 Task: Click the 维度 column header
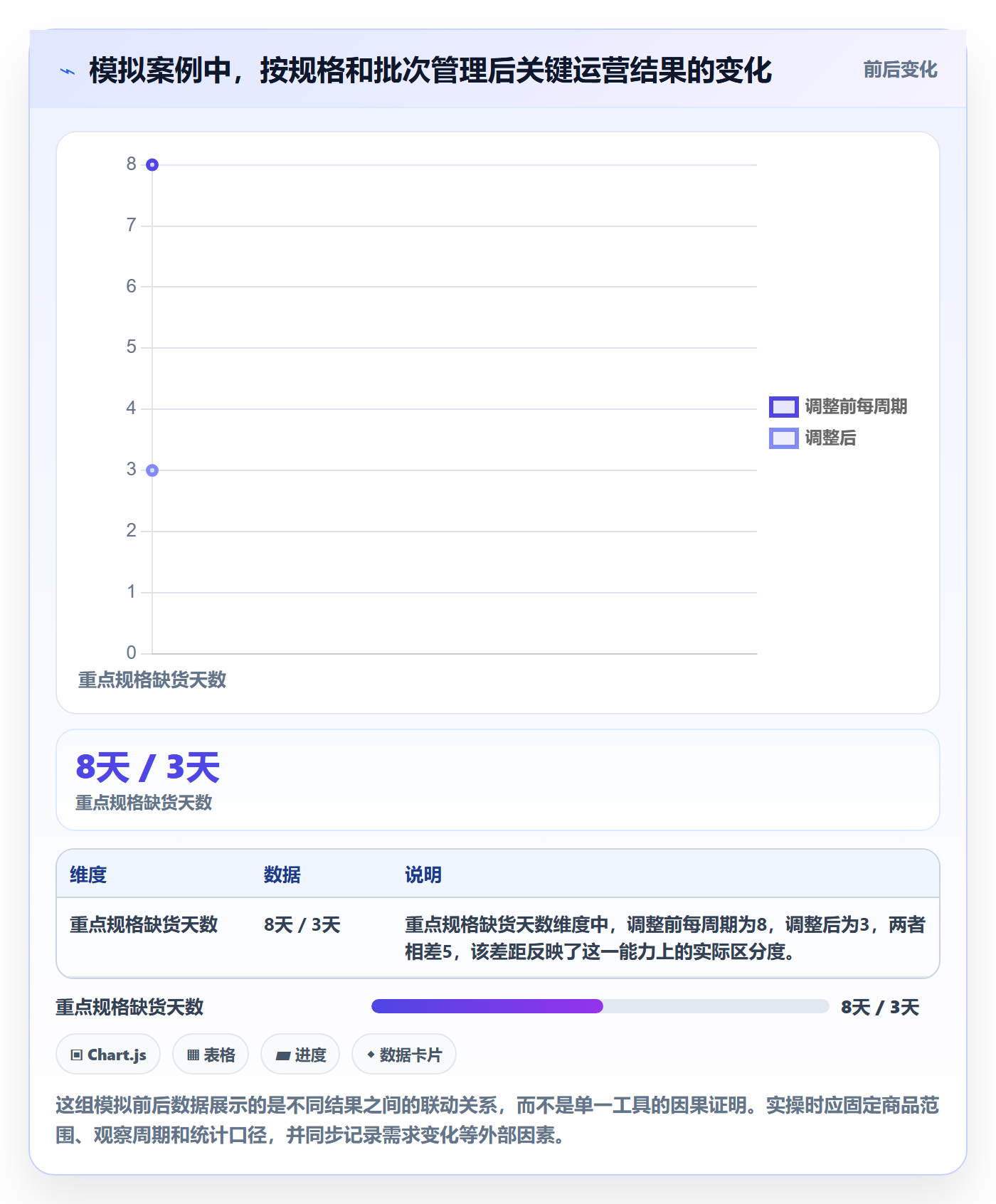[x=88, y=875]
